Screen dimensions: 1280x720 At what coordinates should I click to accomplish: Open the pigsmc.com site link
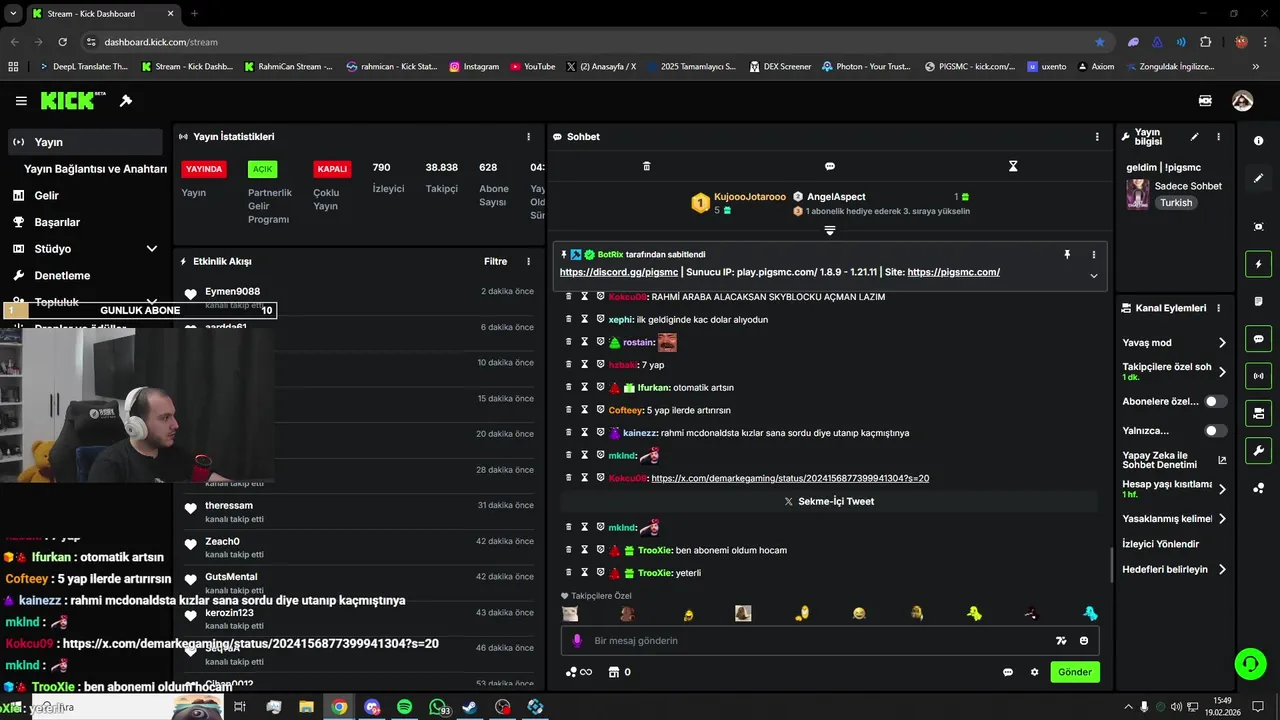pyautogui.click(x=954, y=272)
